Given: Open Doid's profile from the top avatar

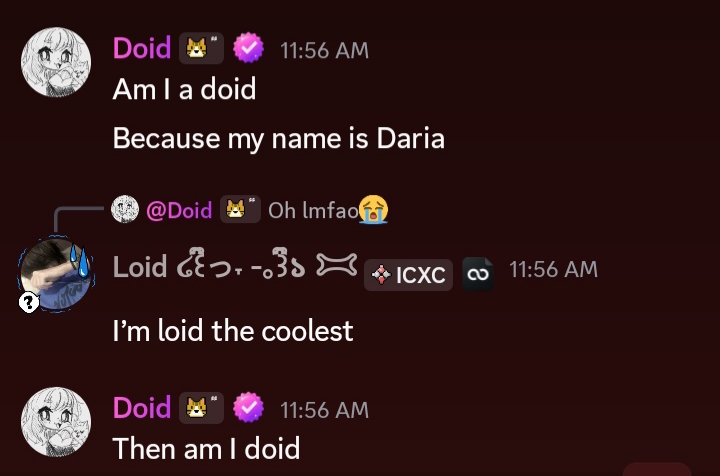Looking at the screenshot, I should click(56, 62).
